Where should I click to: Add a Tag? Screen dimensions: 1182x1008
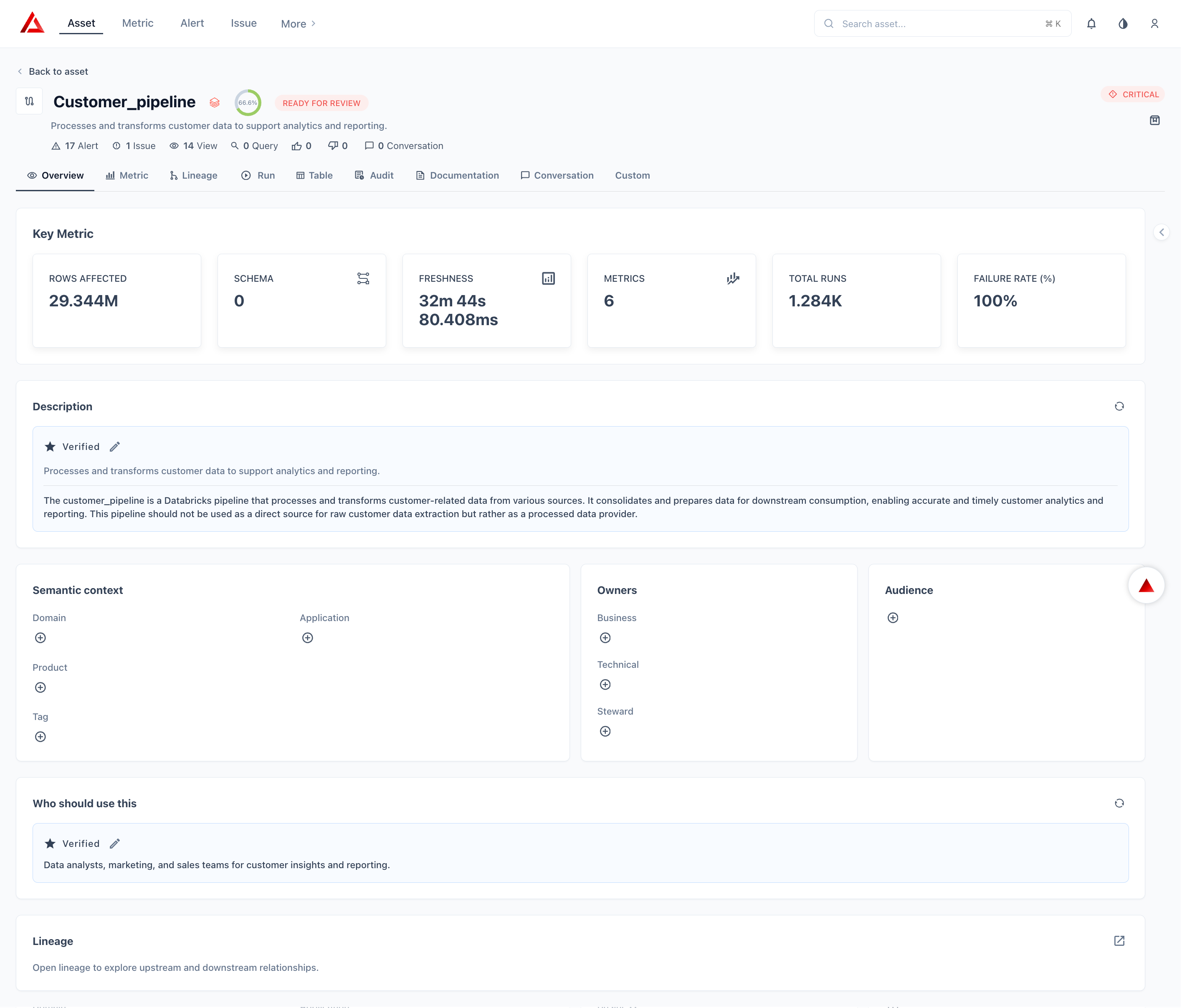(40, 737)
